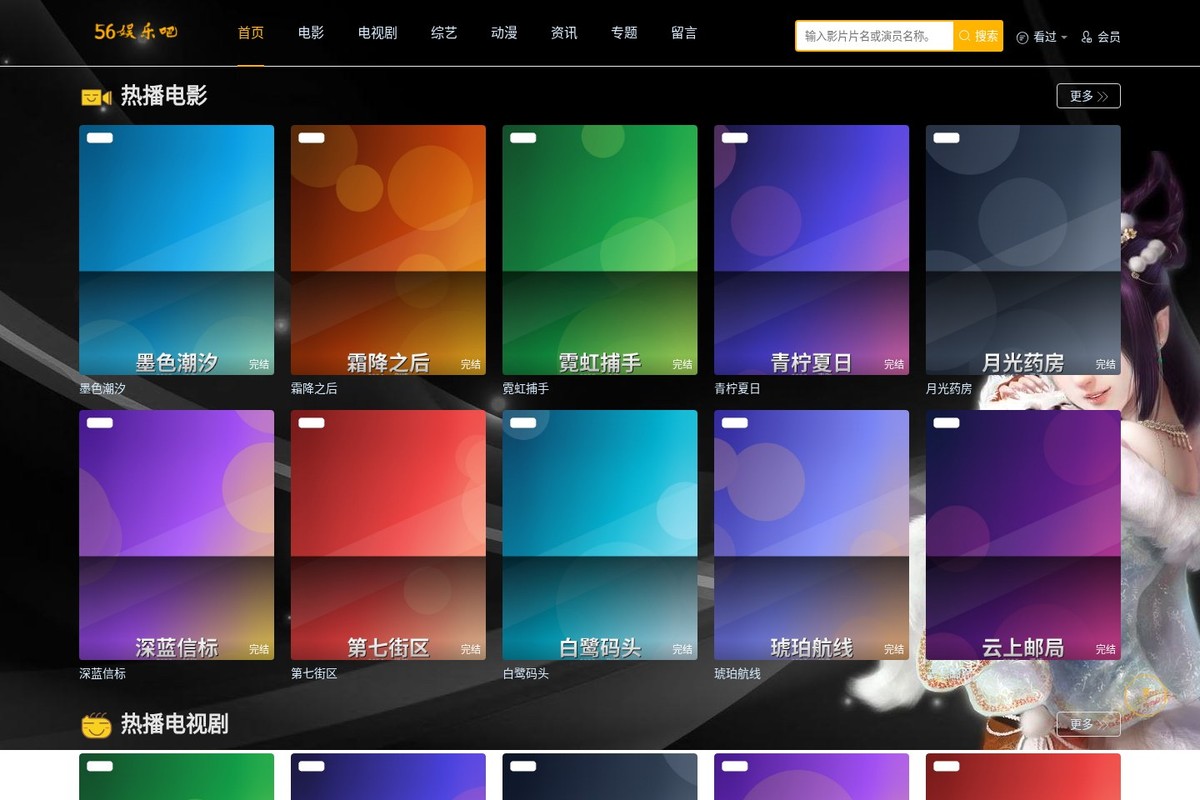Click the 月光药房 title link below poster

pyautogui.click(x=949, y=388)
